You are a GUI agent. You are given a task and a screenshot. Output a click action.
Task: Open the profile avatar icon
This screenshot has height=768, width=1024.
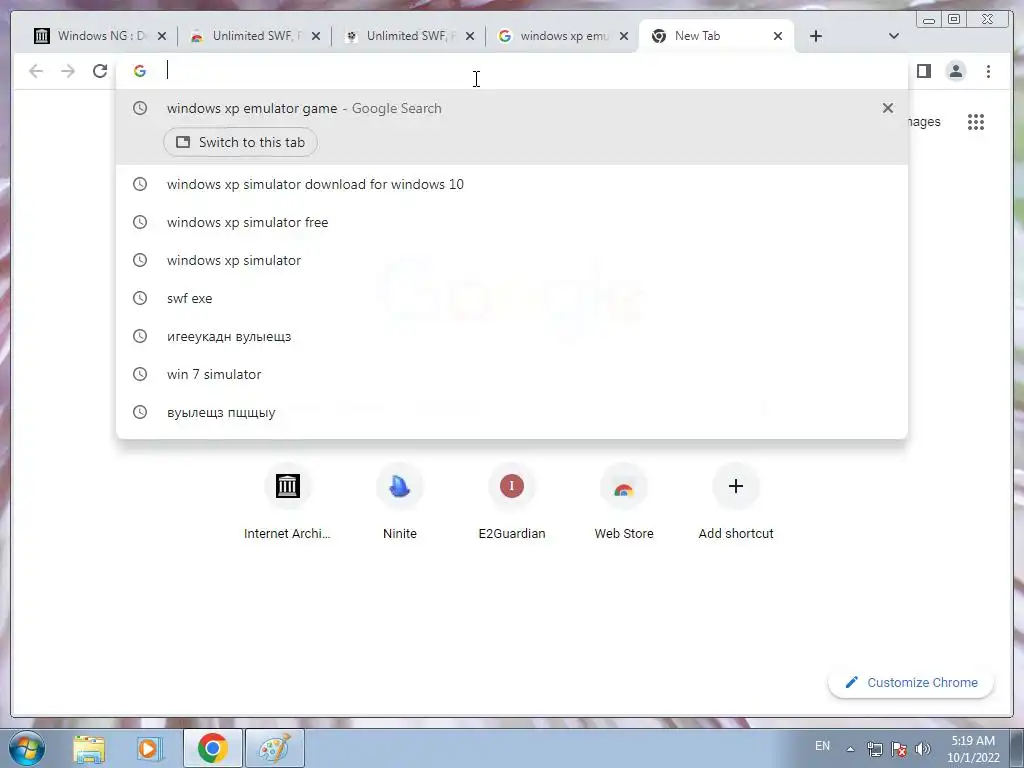click(x=955, y=71)
